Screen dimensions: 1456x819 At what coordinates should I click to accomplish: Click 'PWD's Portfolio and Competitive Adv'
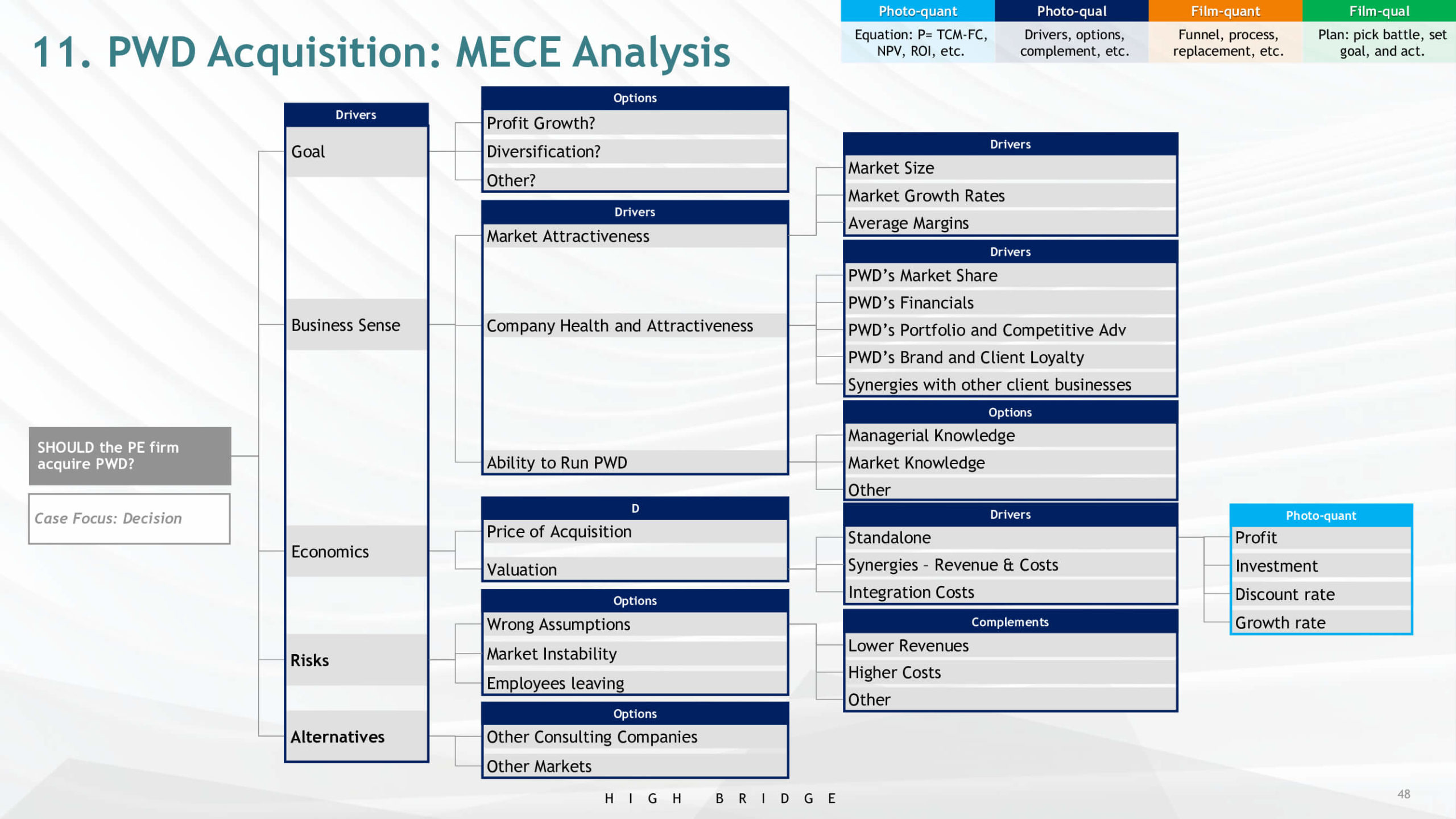click(1010, 330)
